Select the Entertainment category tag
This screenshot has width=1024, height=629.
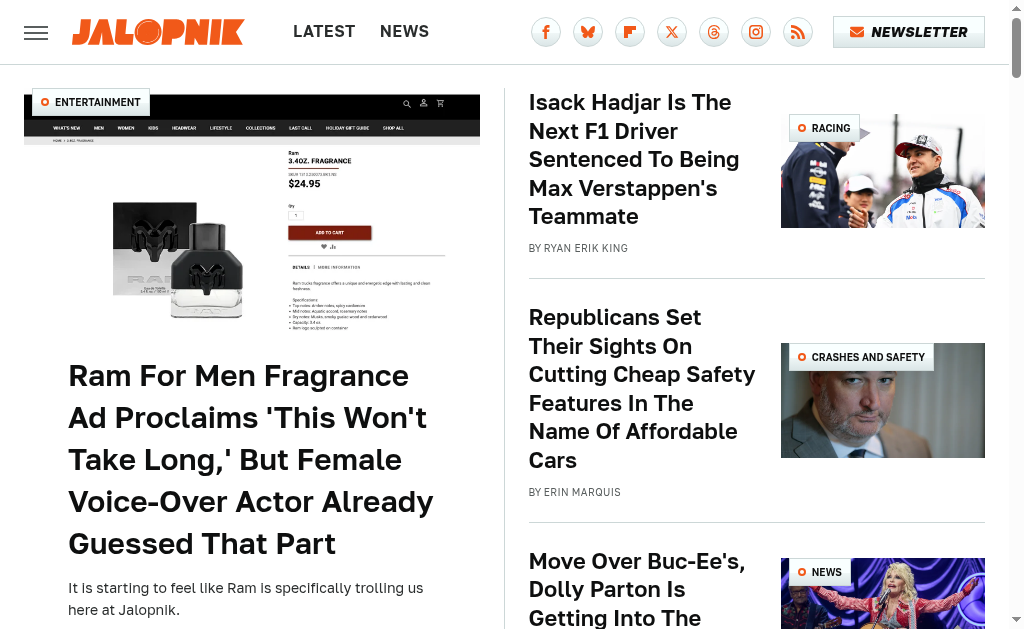coord(91,102)
